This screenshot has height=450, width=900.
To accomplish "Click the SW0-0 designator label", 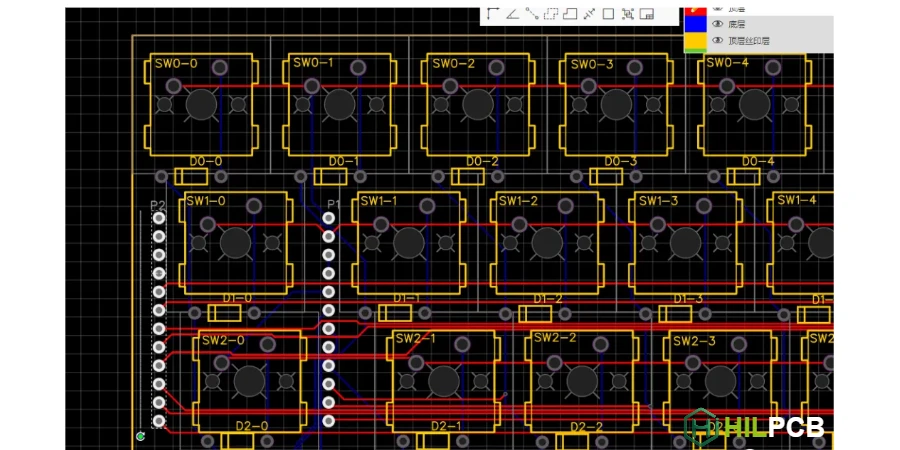I will 176,64.
